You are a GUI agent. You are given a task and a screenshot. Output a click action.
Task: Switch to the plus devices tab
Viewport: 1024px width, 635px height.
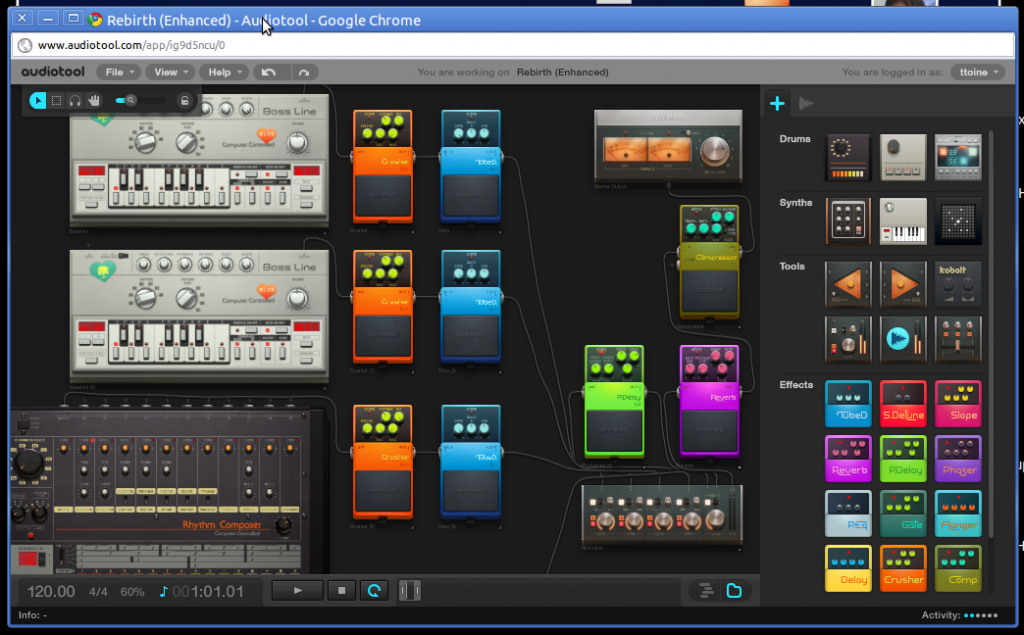tap(777, 103)
